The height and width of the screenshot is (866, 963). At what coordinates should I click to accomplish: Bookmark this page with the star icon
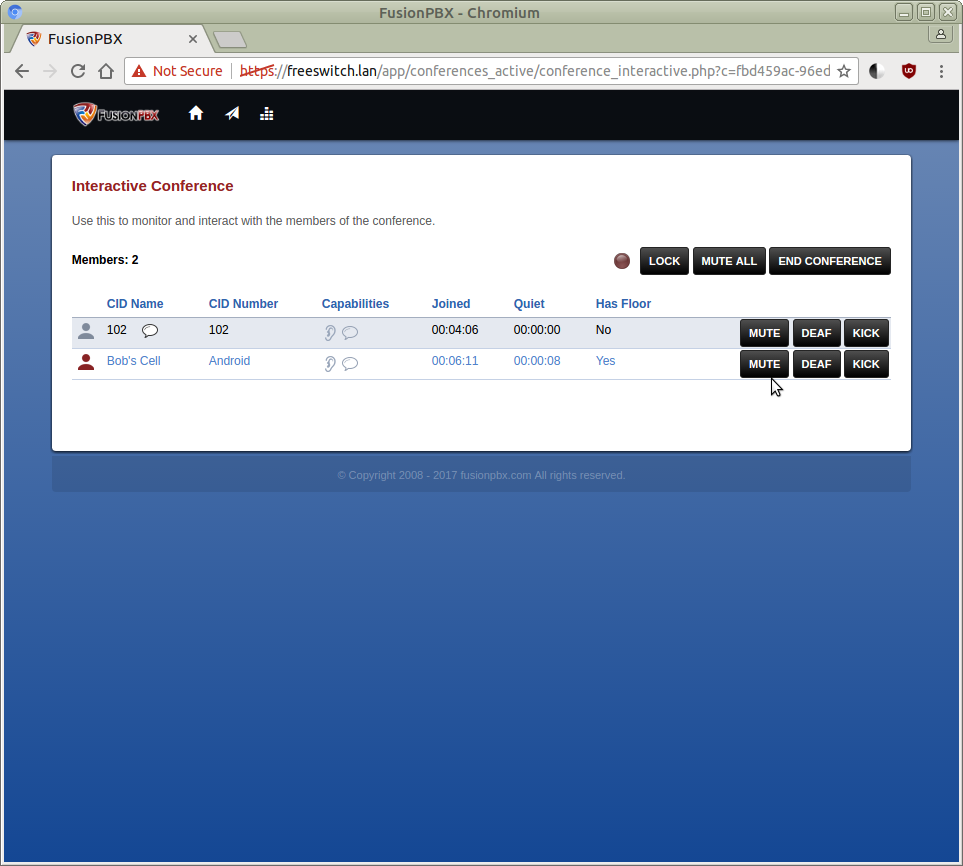[x=844, y=71]
